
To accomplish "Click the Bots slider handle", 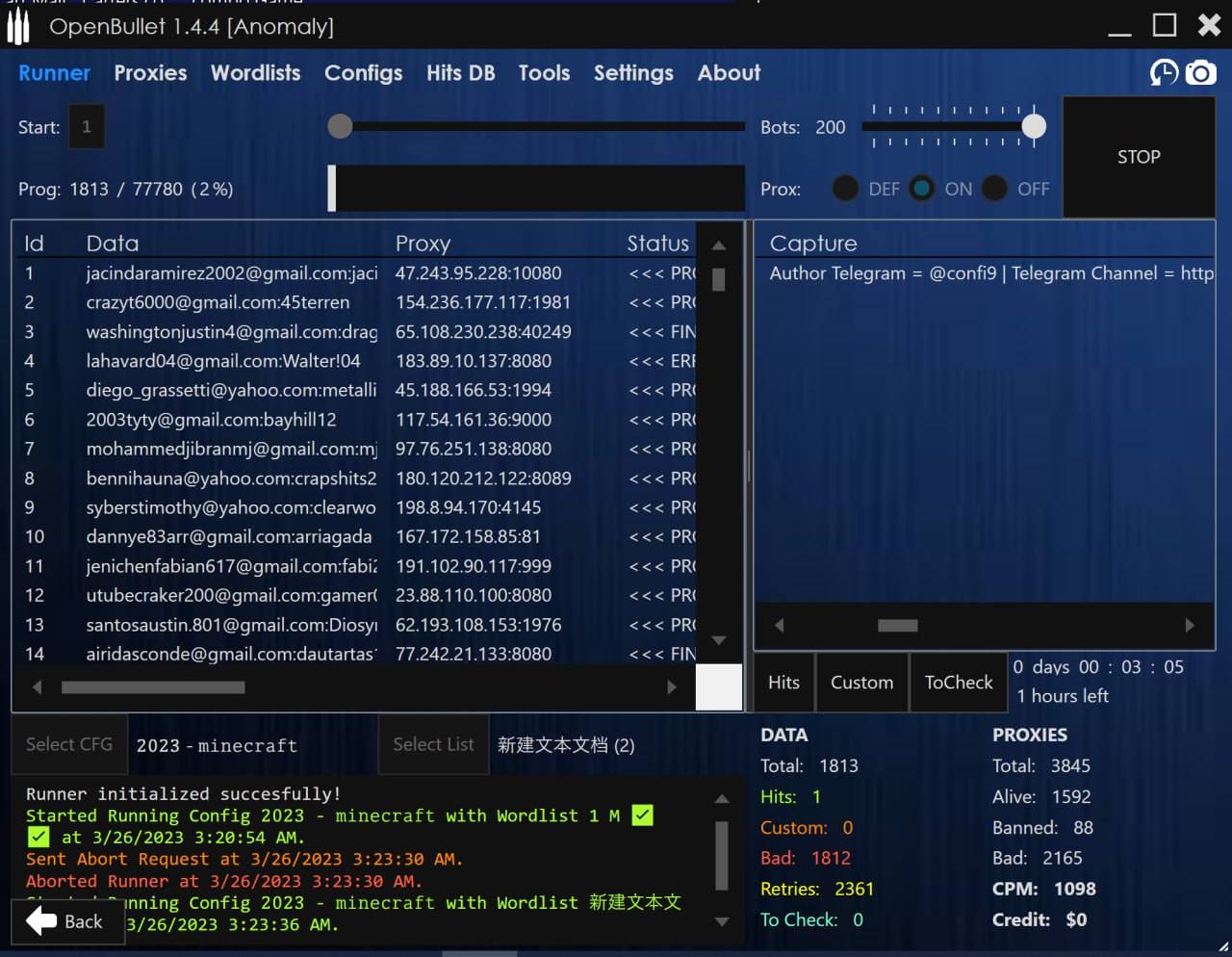I will click(x=1034, y=126).
